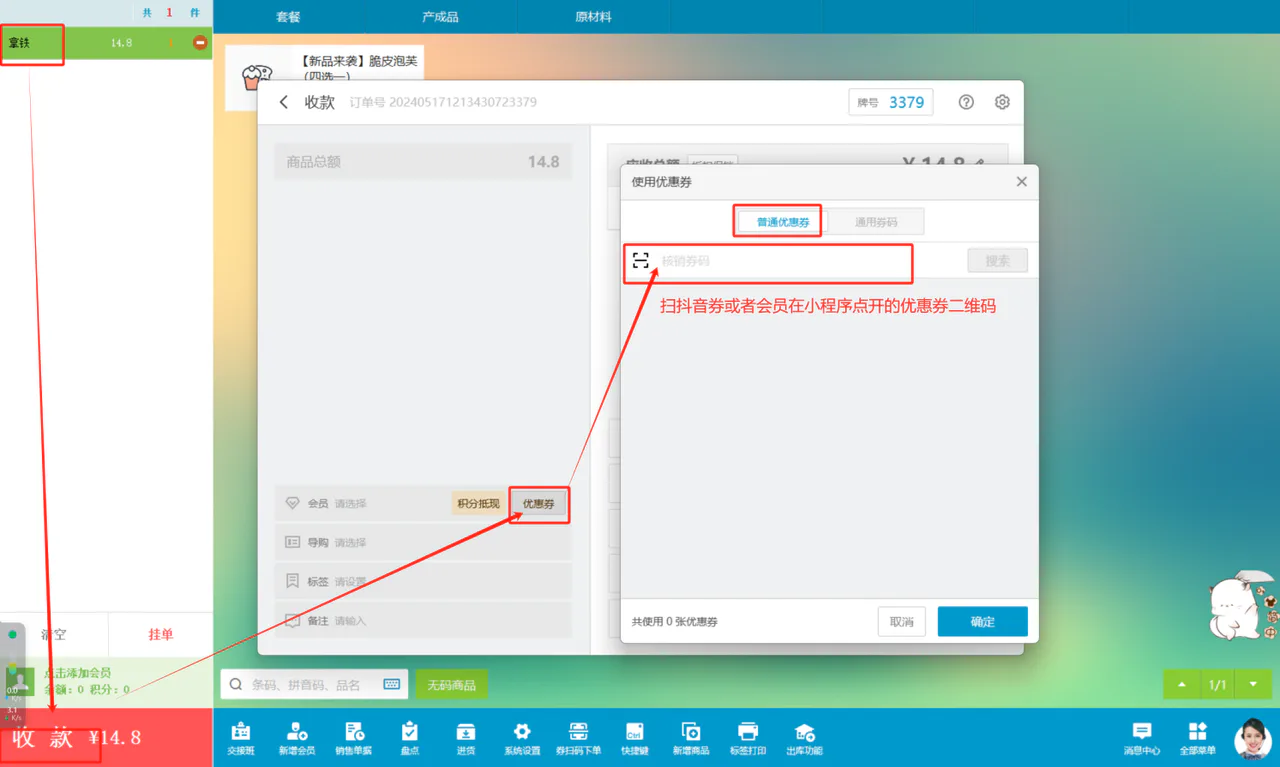Click the 新增商品 add product icon
This screenshot has height=767, width=1280.
[691, 738]
